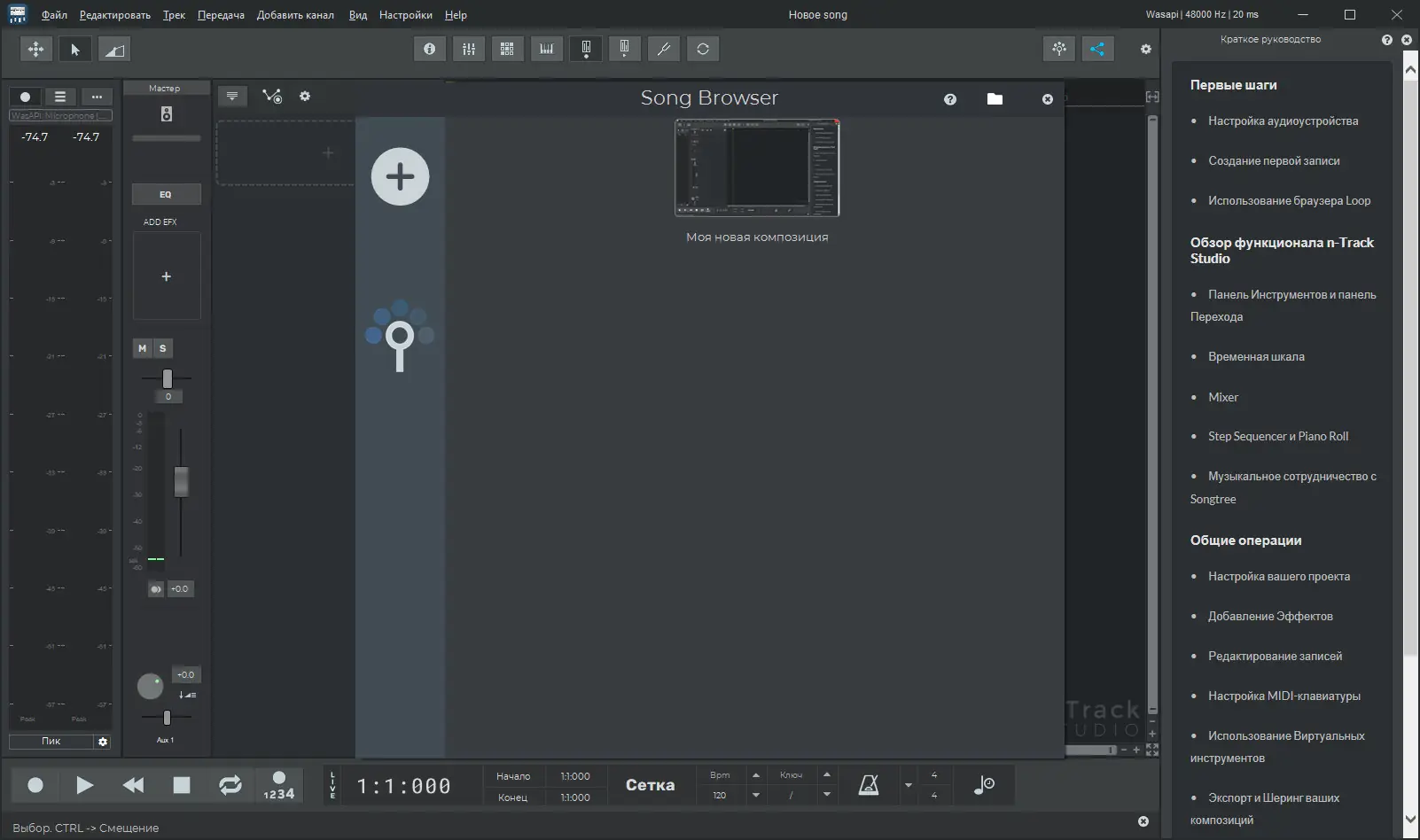Open the metronome settings icon
Image resolution: width=1420 pixels, height=840 pixels.
click(x=869, y=785)
